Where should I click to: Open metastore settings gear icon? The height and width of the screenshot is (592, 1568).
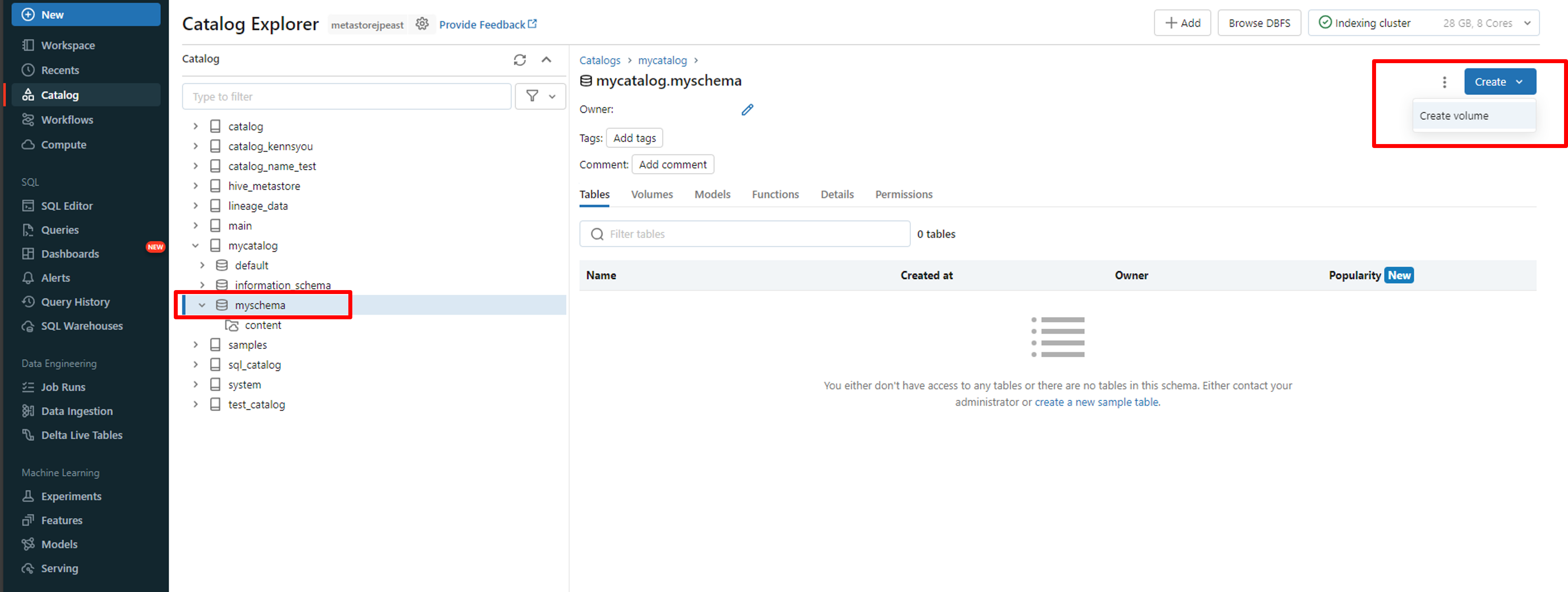(x=422, y=24)
